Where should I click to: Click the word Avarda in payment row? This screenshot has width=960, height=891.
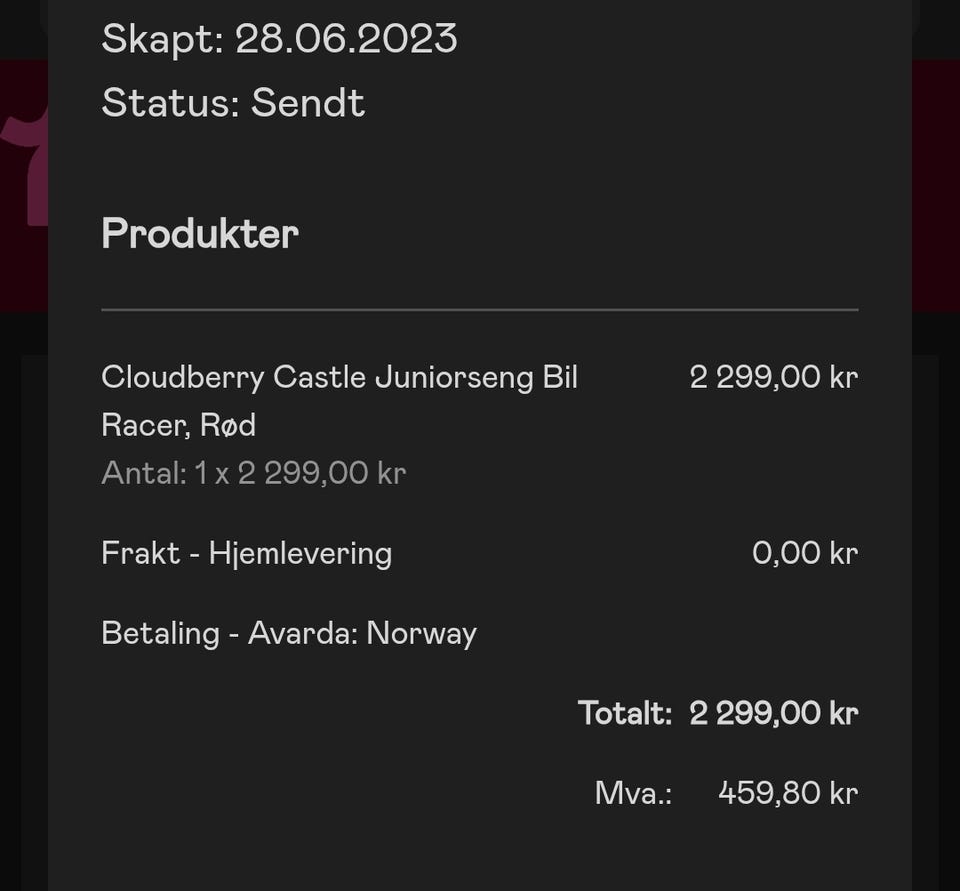point(302,633)
